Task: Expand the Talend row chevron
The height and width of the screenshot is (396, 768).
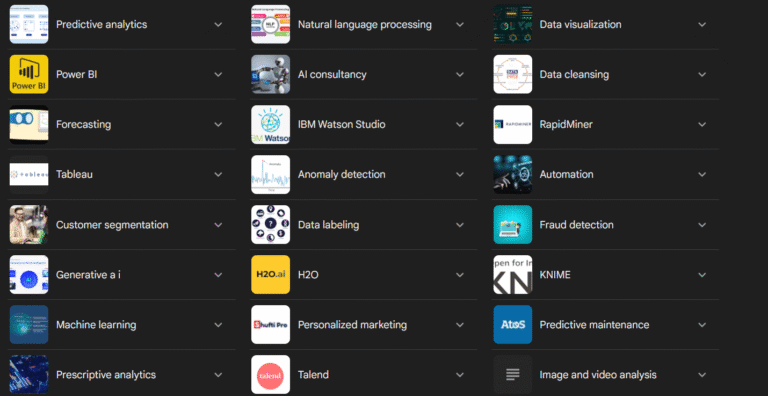Action: (460, 375)
